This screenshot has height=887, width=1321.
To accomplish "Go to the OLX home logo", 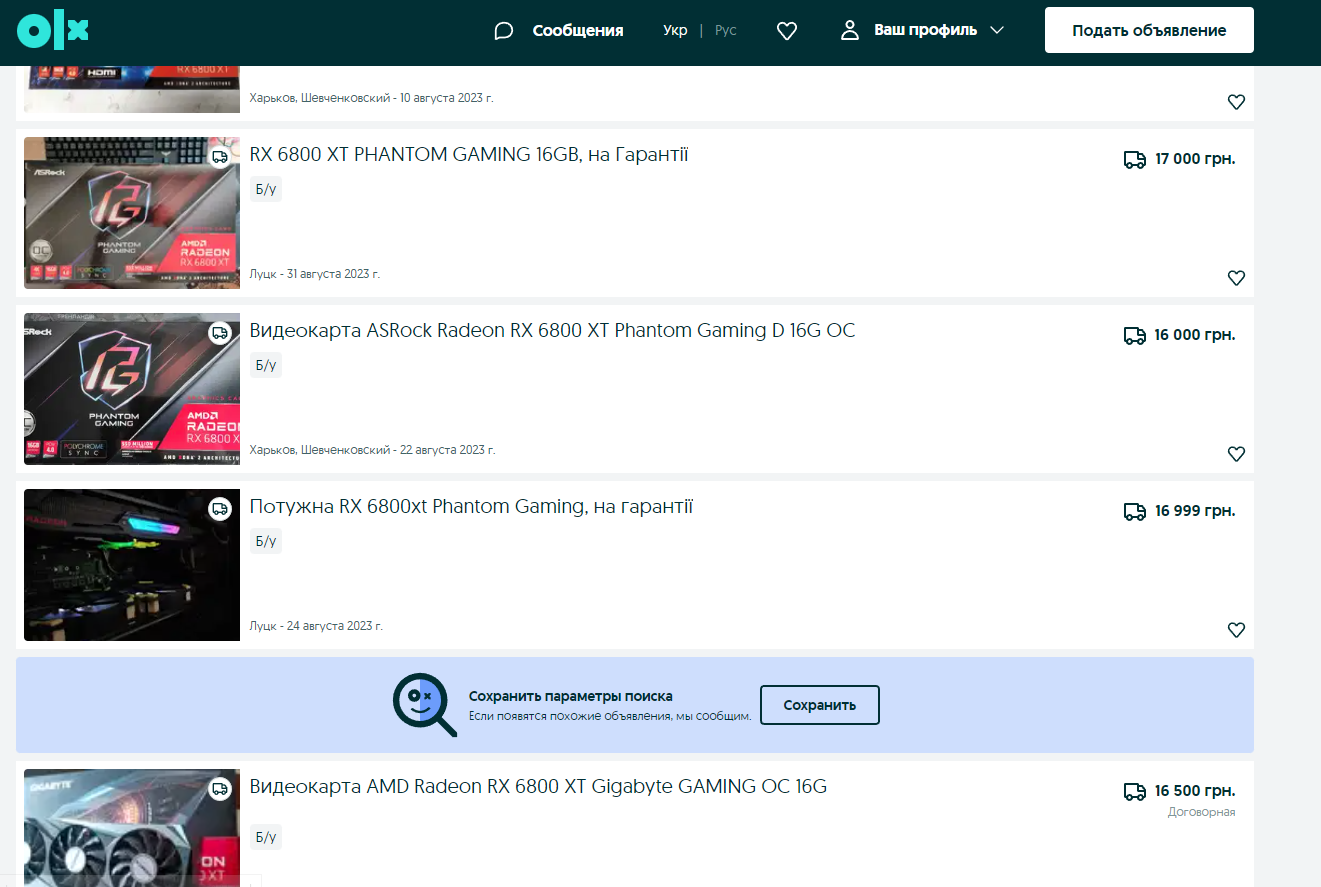I will 53,32.
